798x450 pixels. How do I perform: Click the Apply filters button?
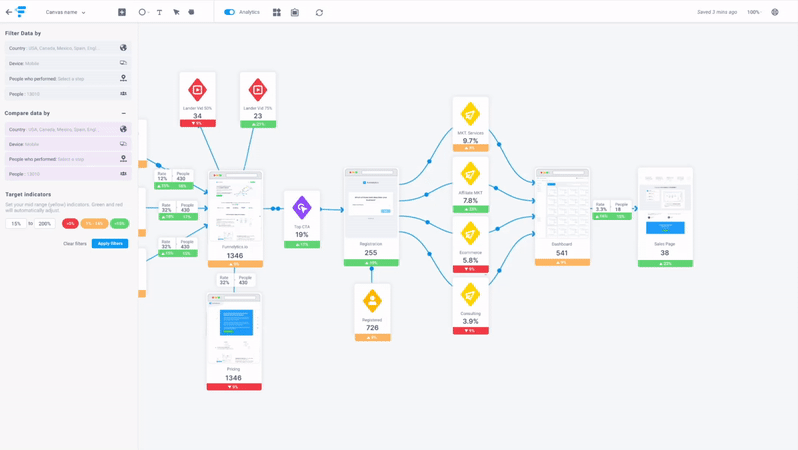pyautogui.click(x=110, y=243)
